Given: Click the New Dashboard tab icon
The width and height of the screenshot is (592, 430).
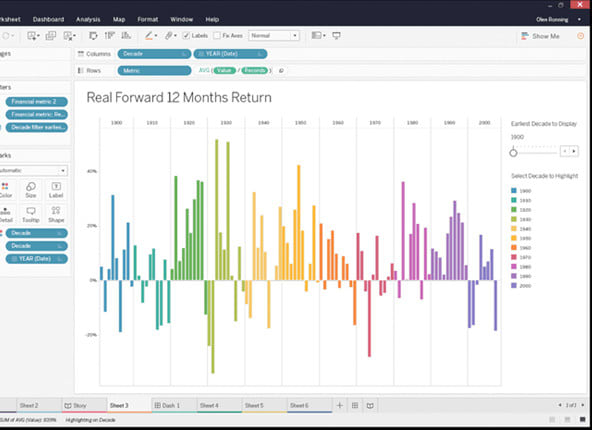Looking at the screenshot, I should (355, 405).
